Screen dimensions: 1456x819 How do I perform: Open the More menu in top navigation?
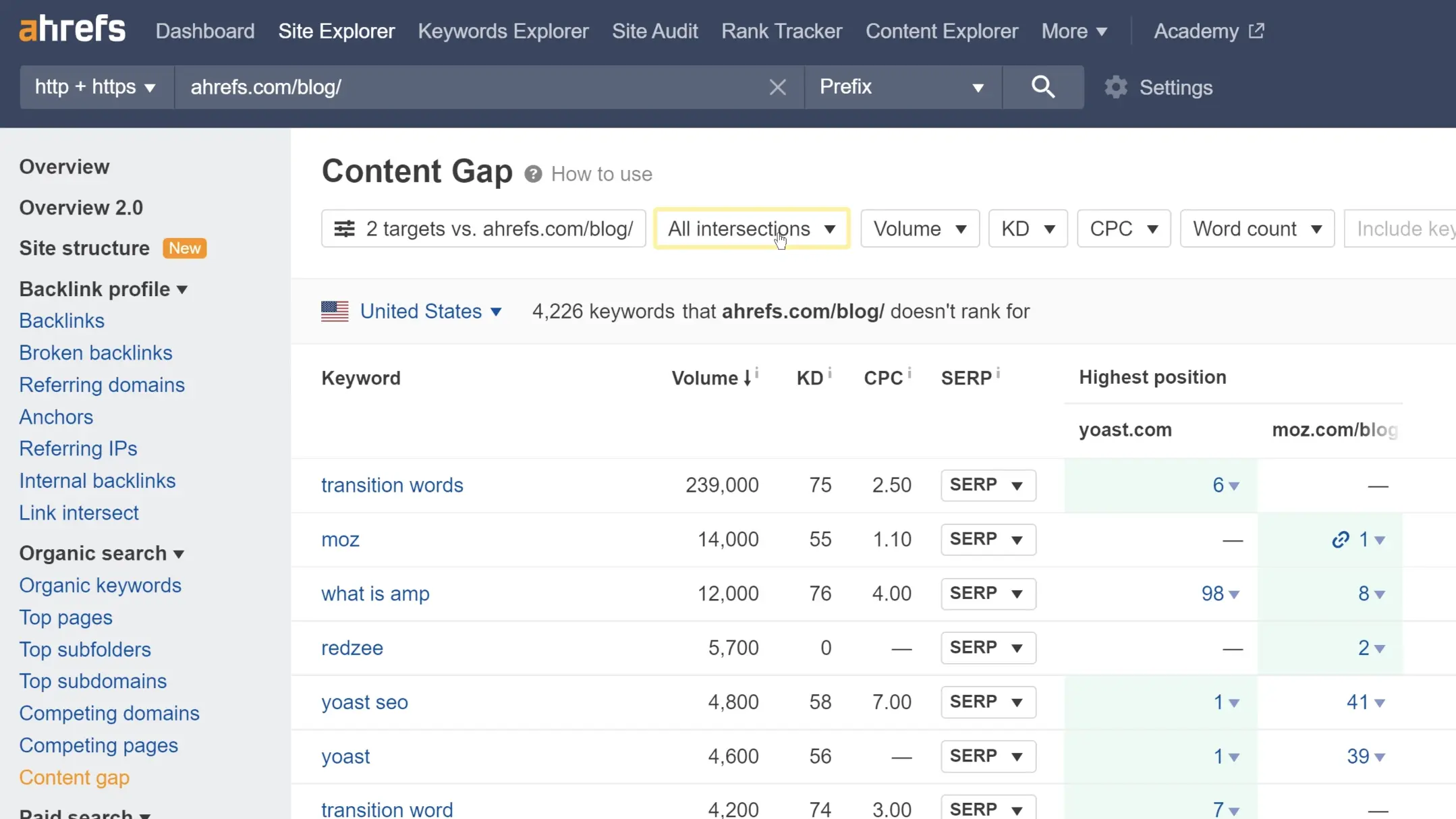[1074, 31]
